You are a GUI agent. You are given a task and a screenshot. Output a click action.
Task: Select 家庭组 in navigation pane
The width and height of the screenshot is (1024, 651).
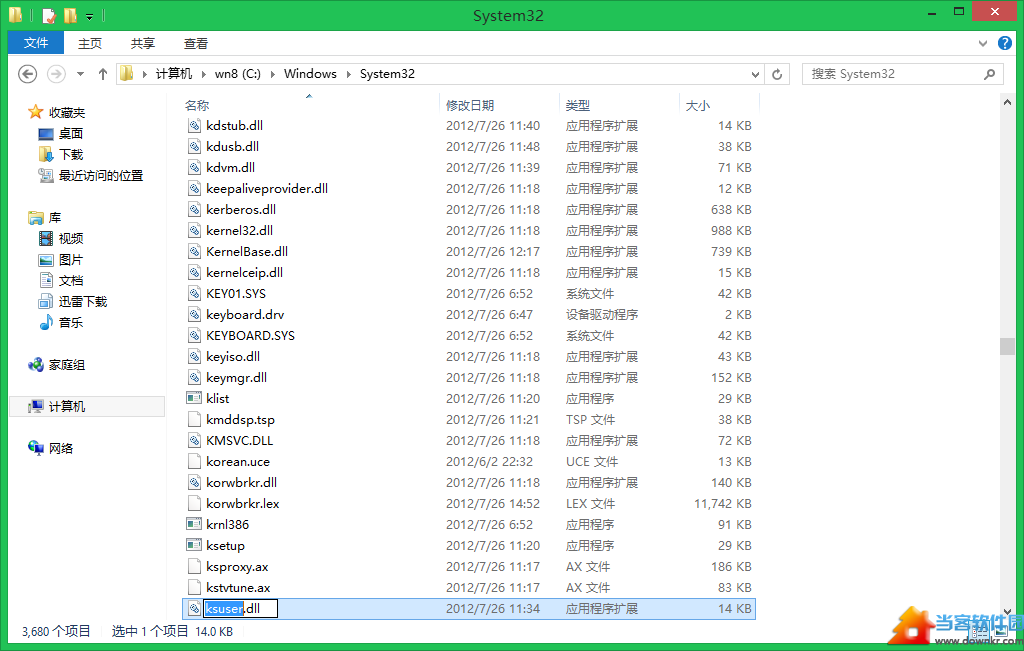coord(67,364)
